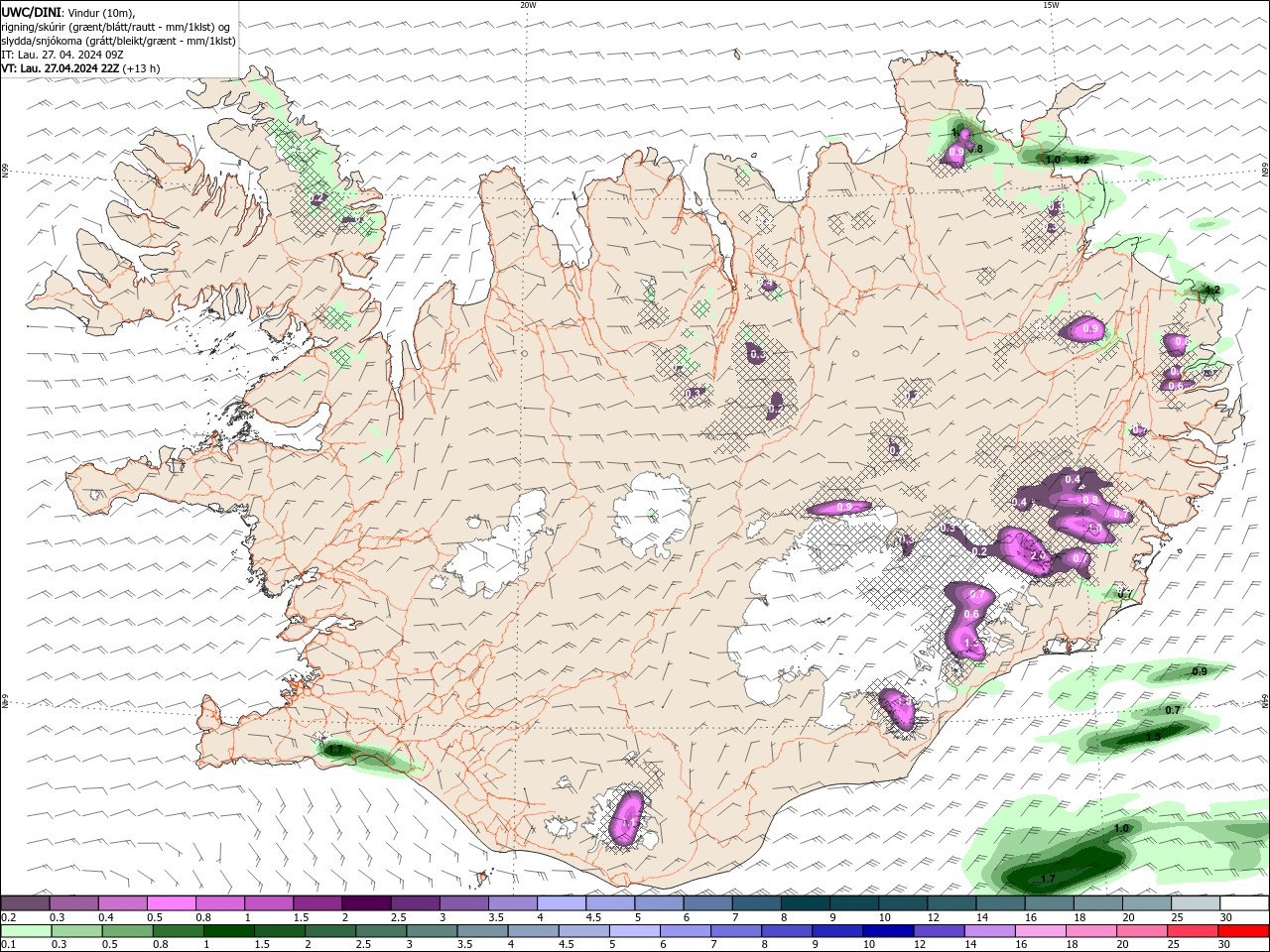Select the dark teal 8 swatch in snow scale
The height and width of the screenshot is (952, 1270).
[x=806, y=903]
